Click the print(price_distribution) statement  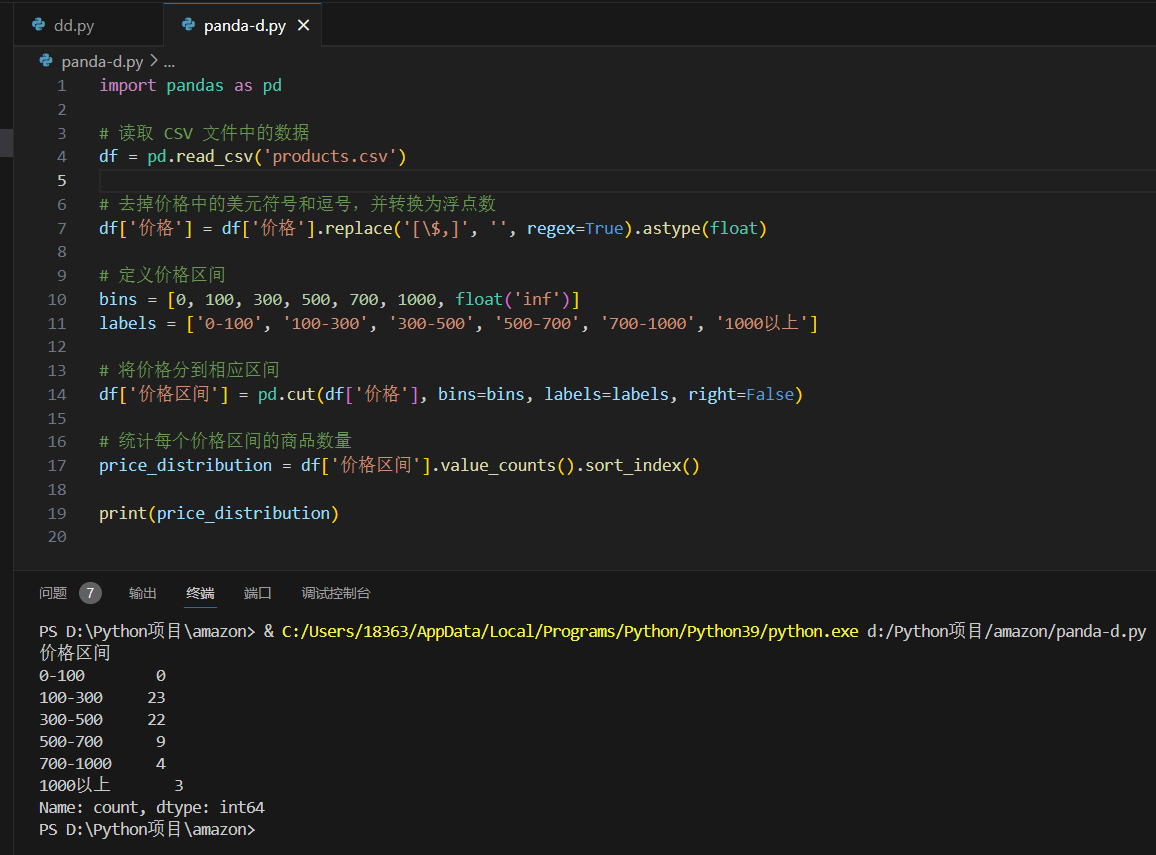click(x=219, y=514)
